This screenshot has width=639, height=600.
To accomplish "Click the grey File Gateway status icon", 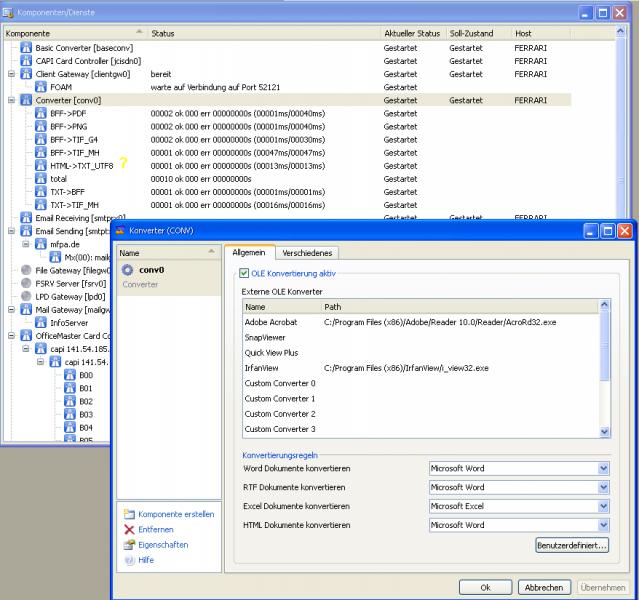I will (x=26, y=269).
